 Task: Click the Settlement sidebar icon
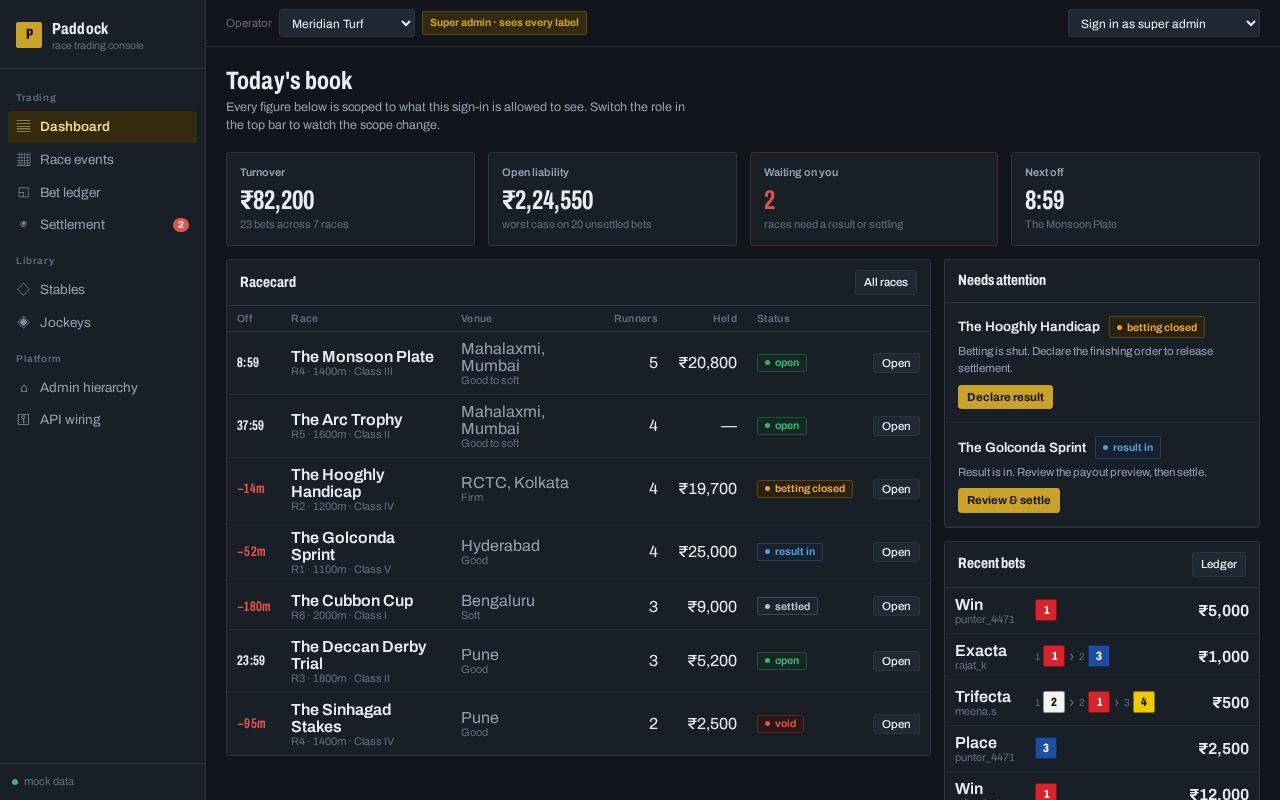click(x=24, y=224)
